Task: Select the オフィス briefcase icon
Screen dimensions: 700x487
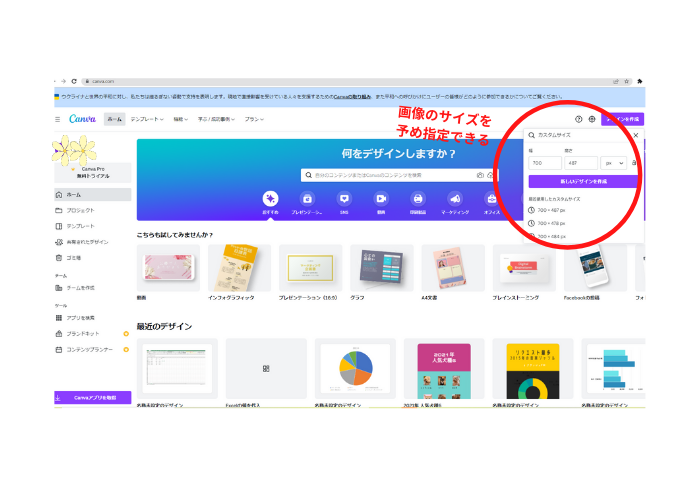Action: [492, 199]
